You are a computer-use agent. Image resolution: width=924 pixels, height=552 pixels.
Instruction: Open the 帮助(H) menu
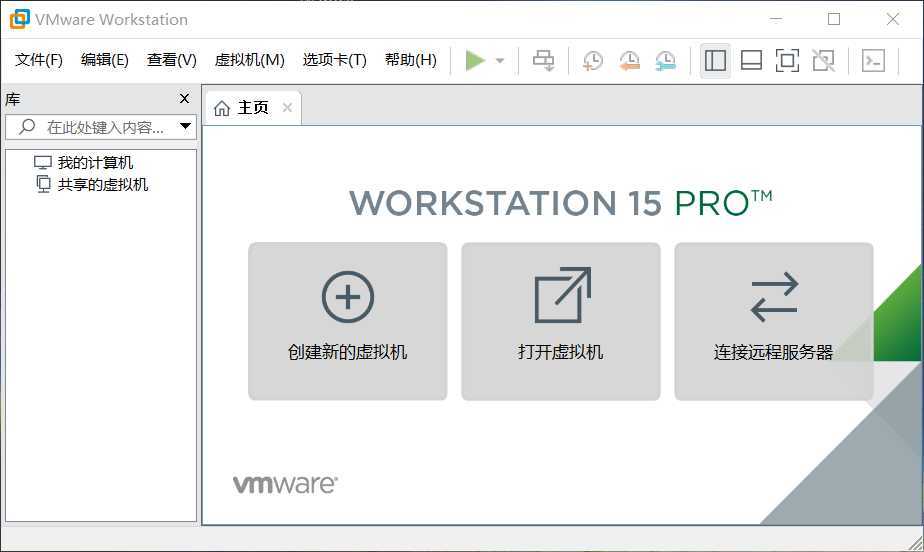point(411,60)
